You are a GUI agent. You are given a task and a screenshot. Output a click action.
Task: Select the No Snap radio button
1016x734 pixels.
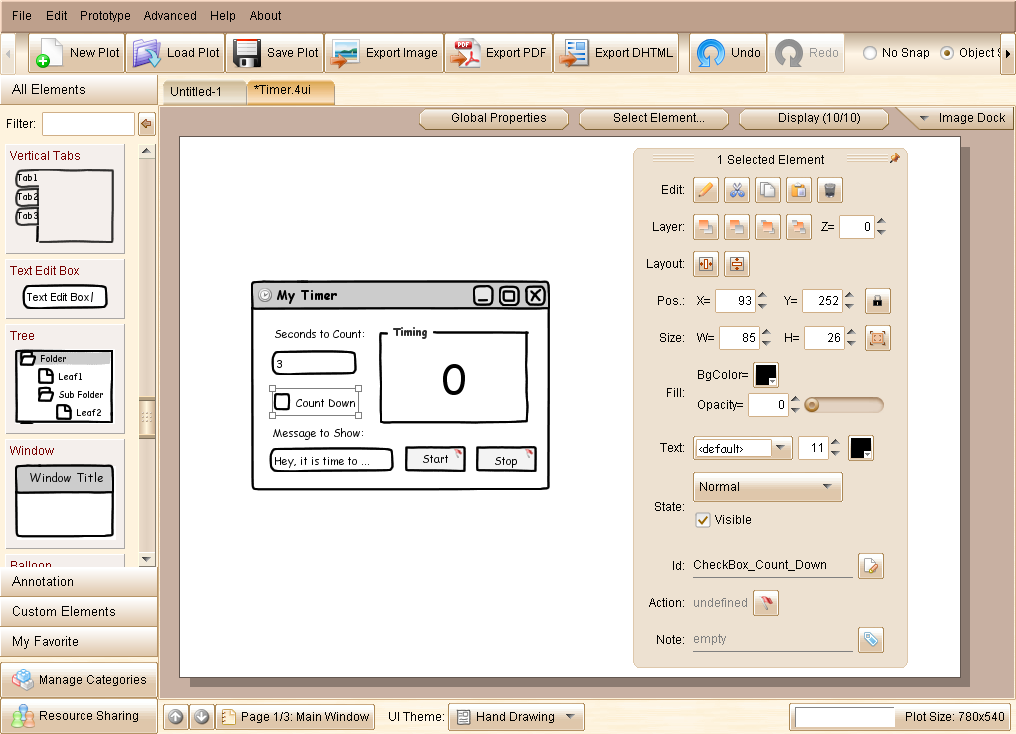tap(870, 53)
